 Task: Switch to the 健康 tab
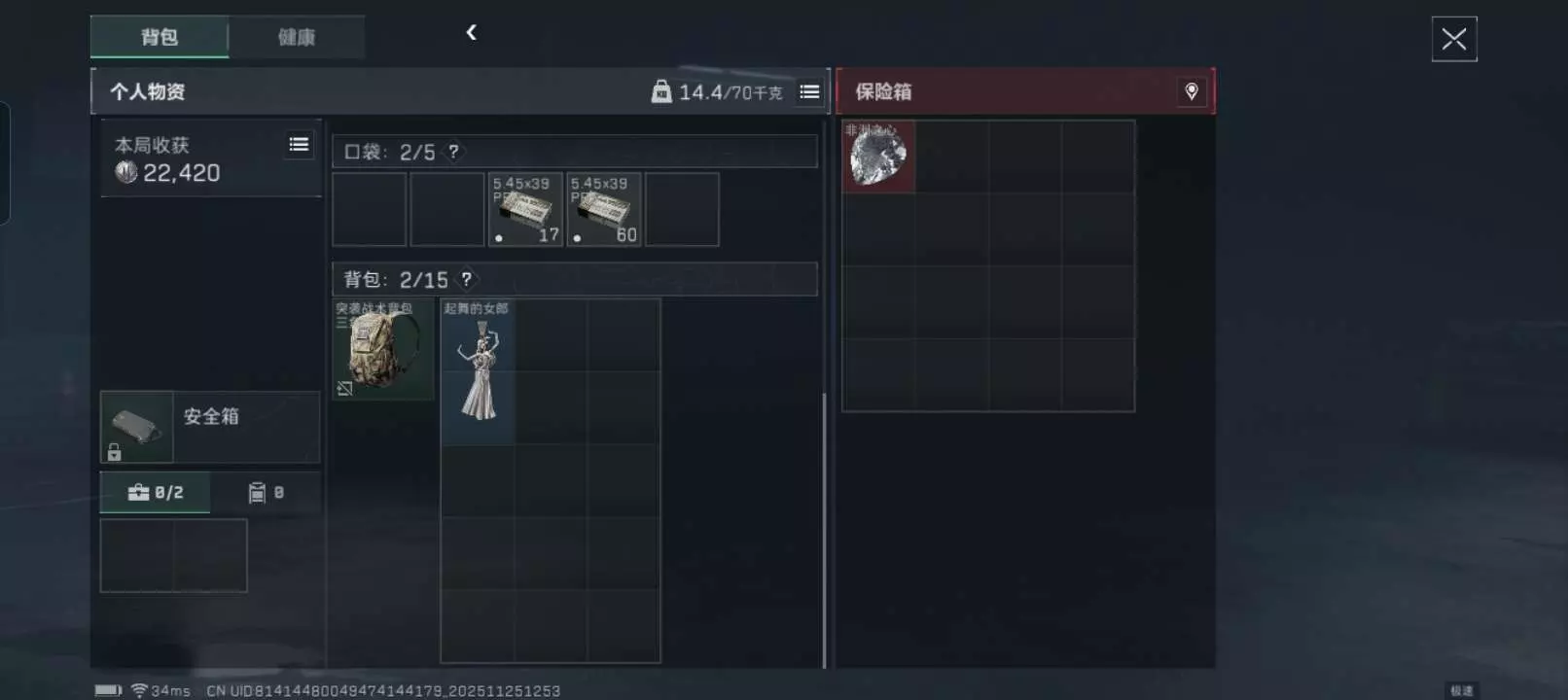coord(297,37)
